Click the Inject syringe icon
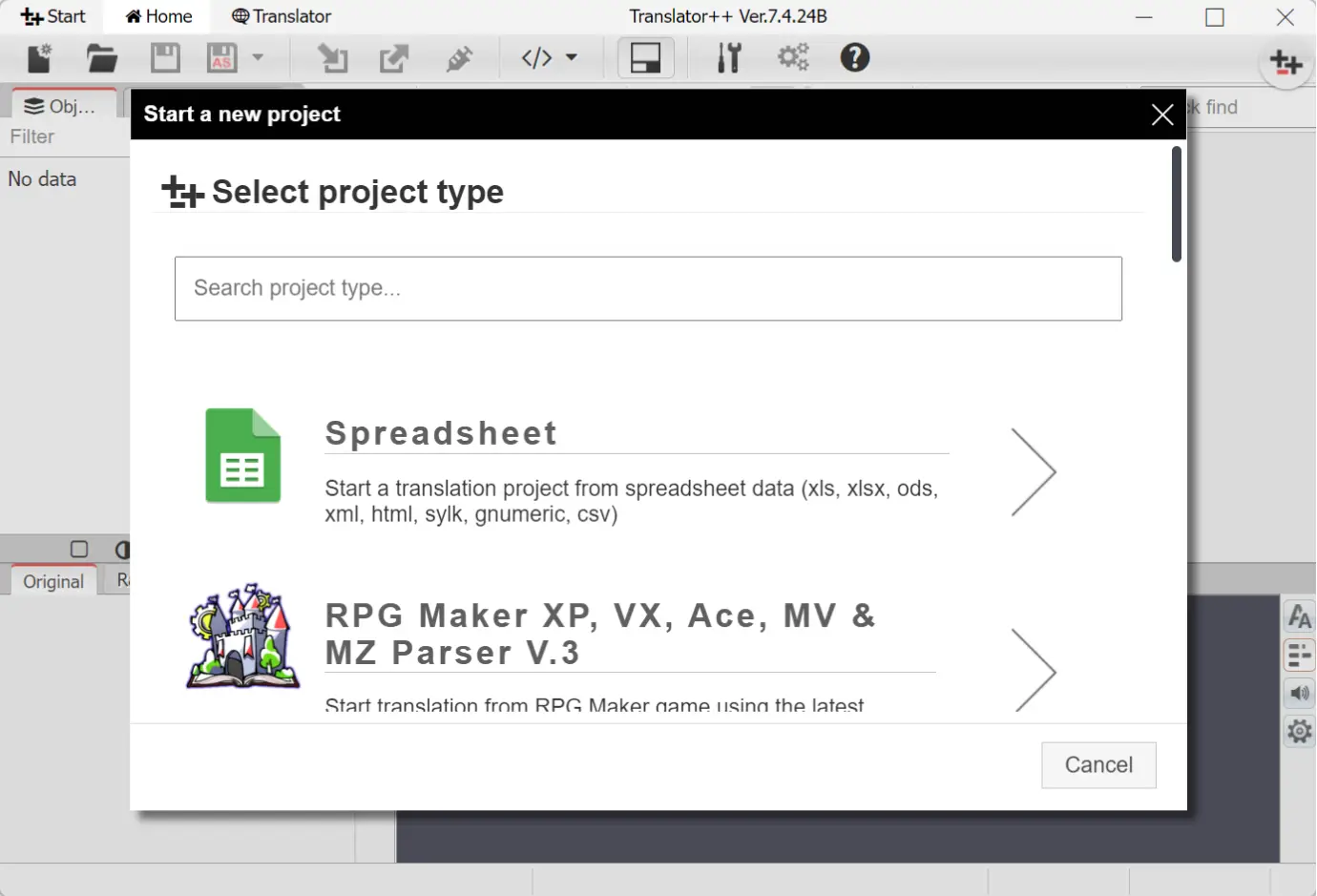 459,59
